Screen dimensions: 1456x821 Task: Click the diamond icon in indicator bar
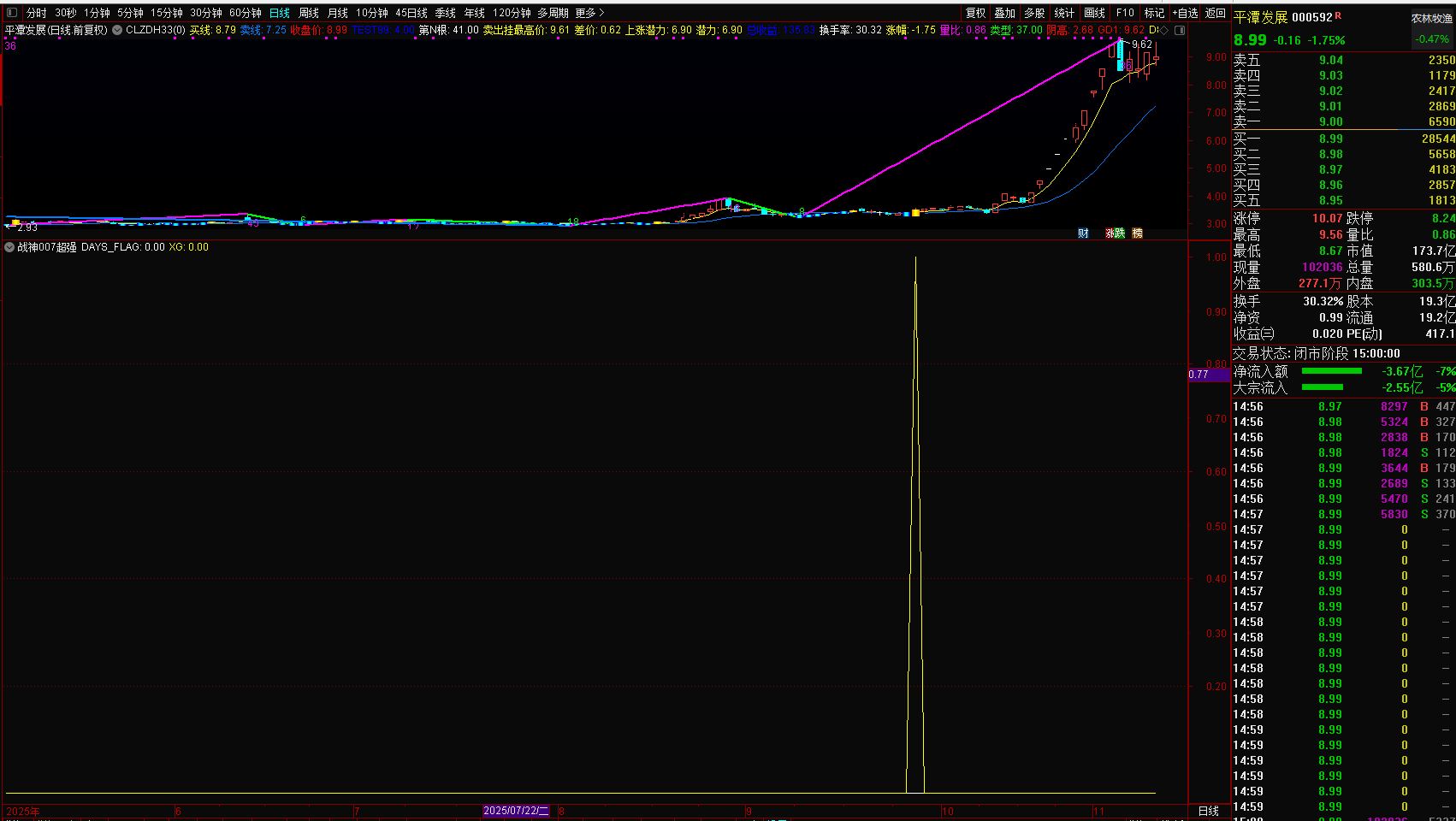coord(1164,30)
